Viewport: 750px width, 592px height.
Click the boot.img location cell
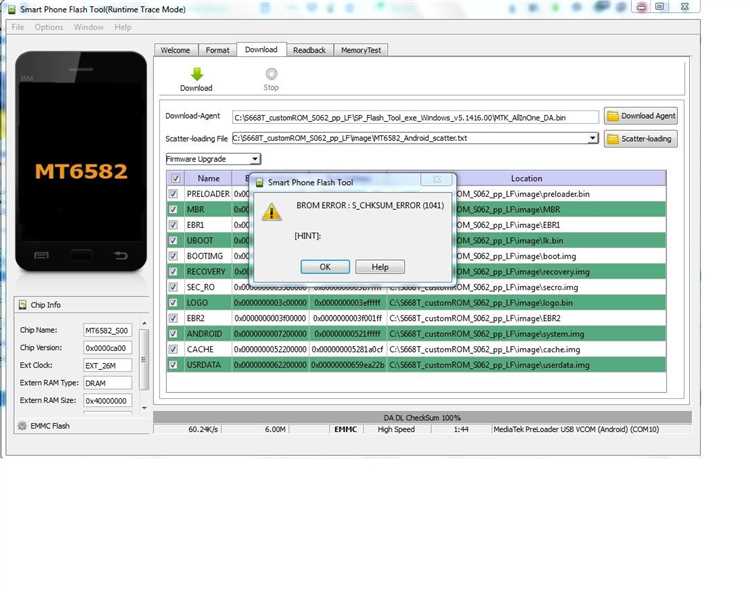(559, 256)
